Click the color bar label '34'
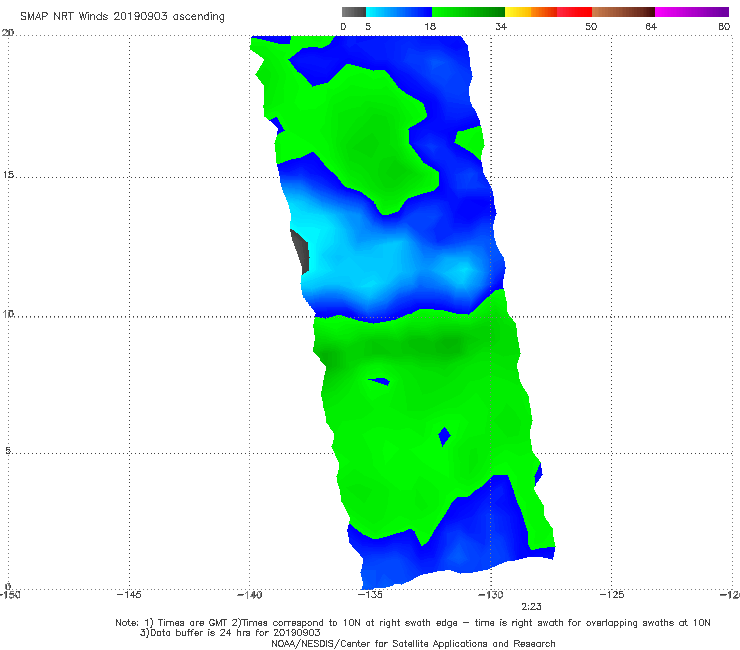The image size is (740, 650). [501, 26]
